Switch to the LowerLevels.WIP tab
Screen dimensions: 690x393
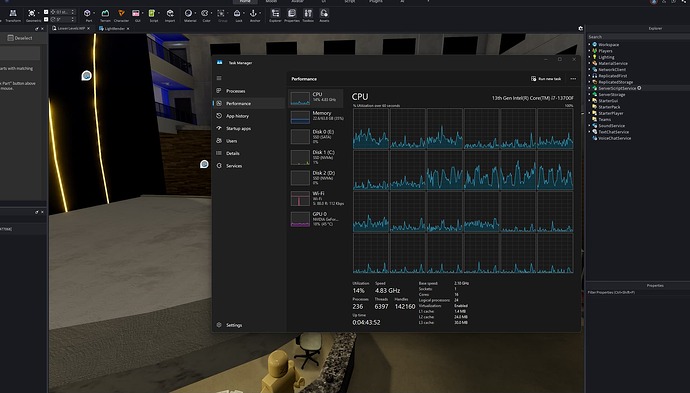pyautogui.click(x=70, y=28)
